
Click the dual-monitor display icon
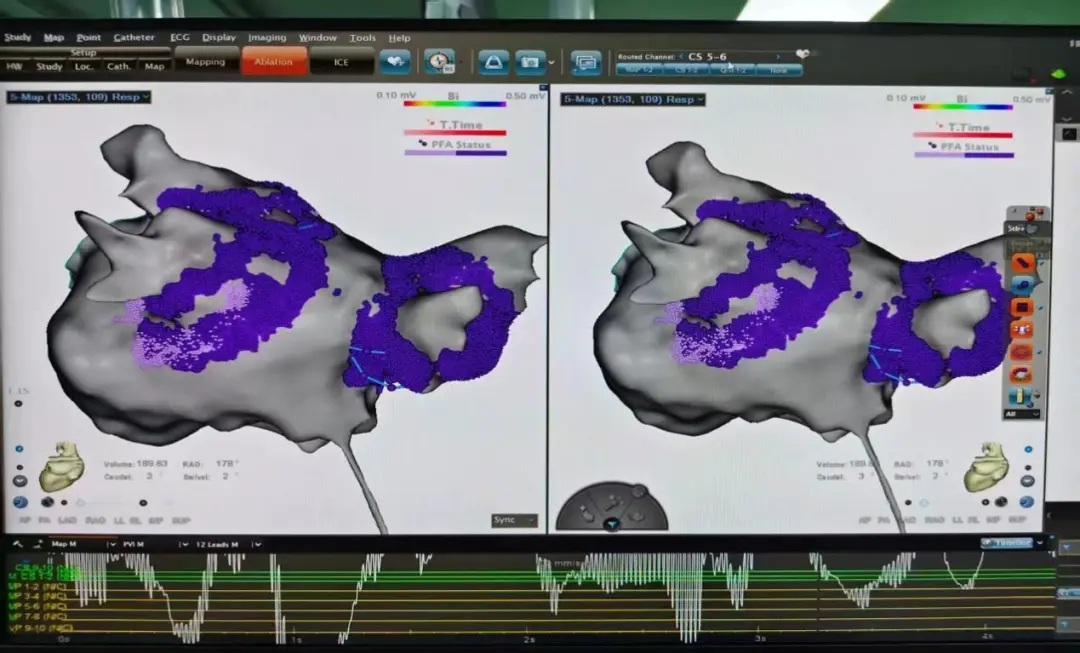[586, 63]
